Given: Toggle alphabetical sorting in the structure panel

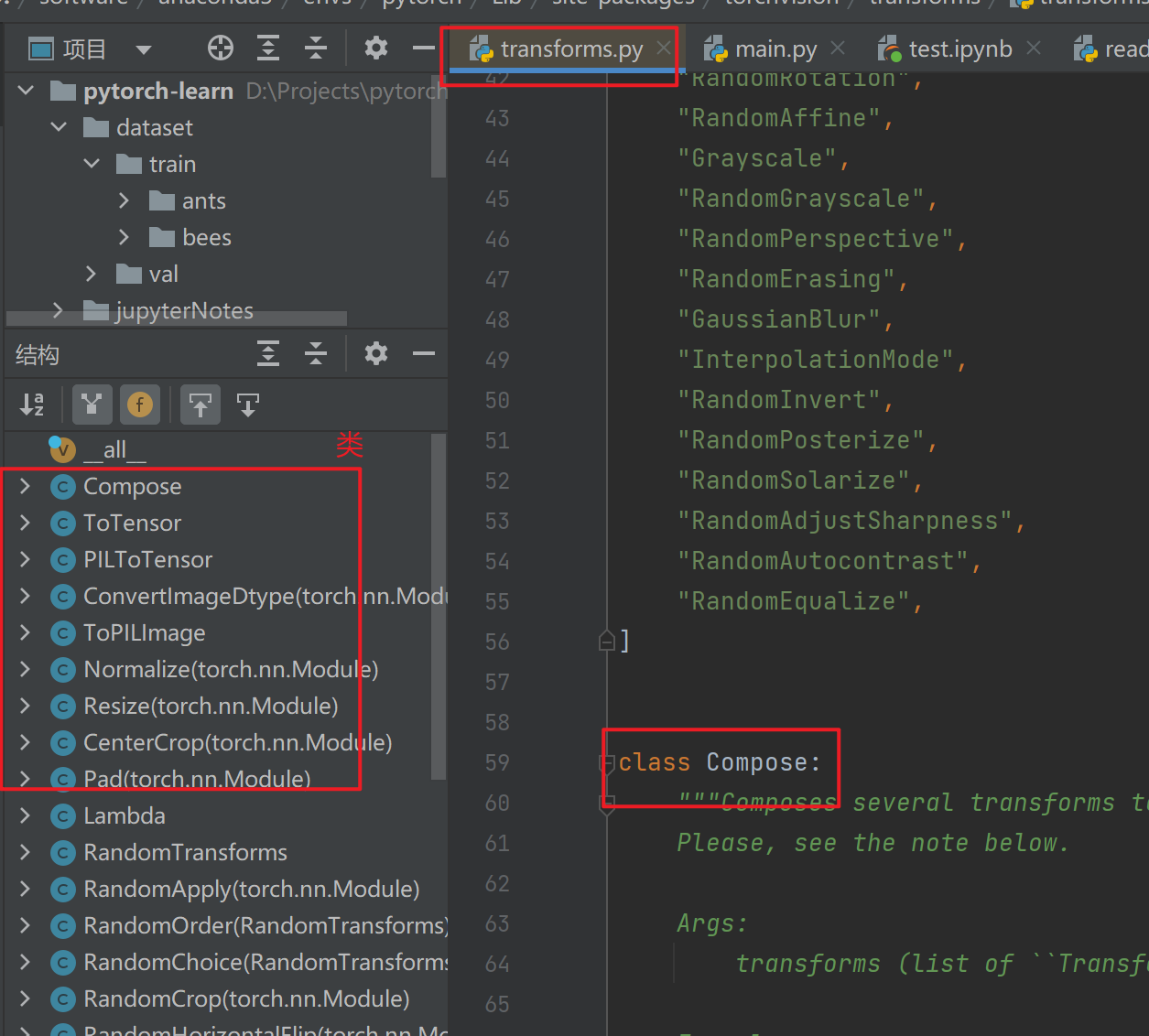Looking at the screenshot, I should 32,405.
